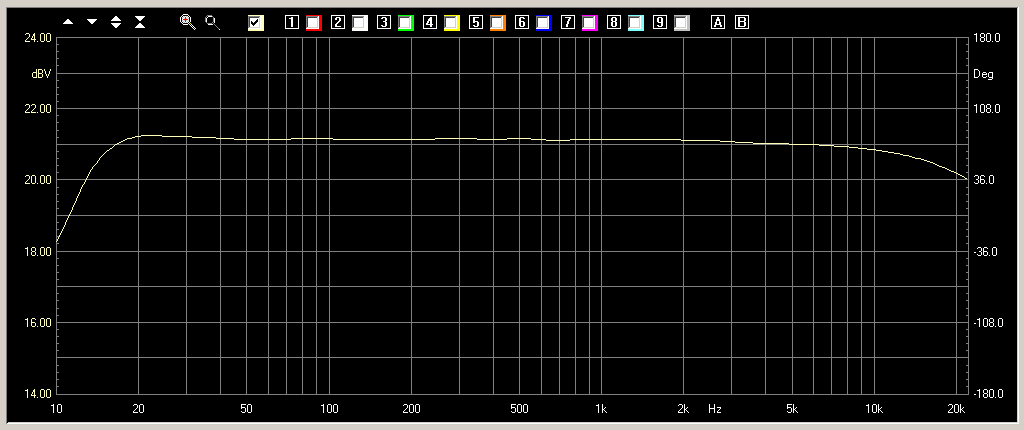1024x430 pixels.
Task: Click the 100 frequency axis label
Action: [329, 410]
